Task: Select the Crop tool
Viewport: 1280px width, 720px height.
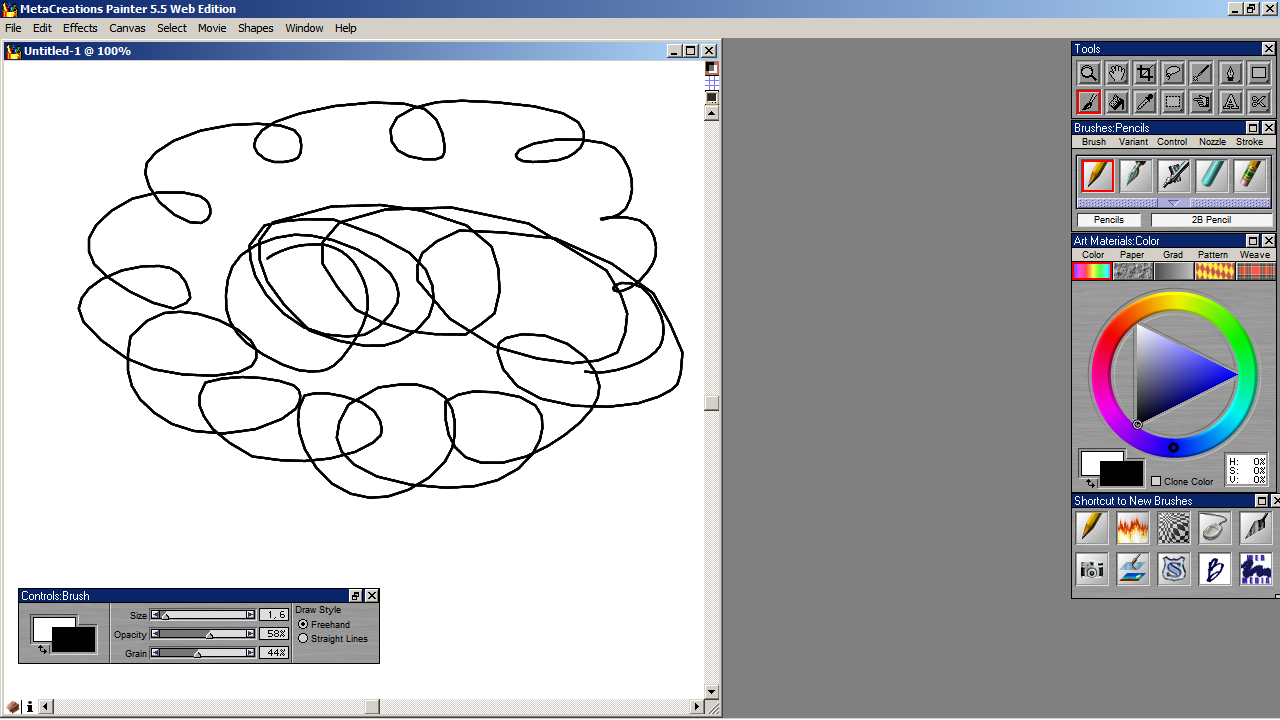Action: click(1145, 73)
